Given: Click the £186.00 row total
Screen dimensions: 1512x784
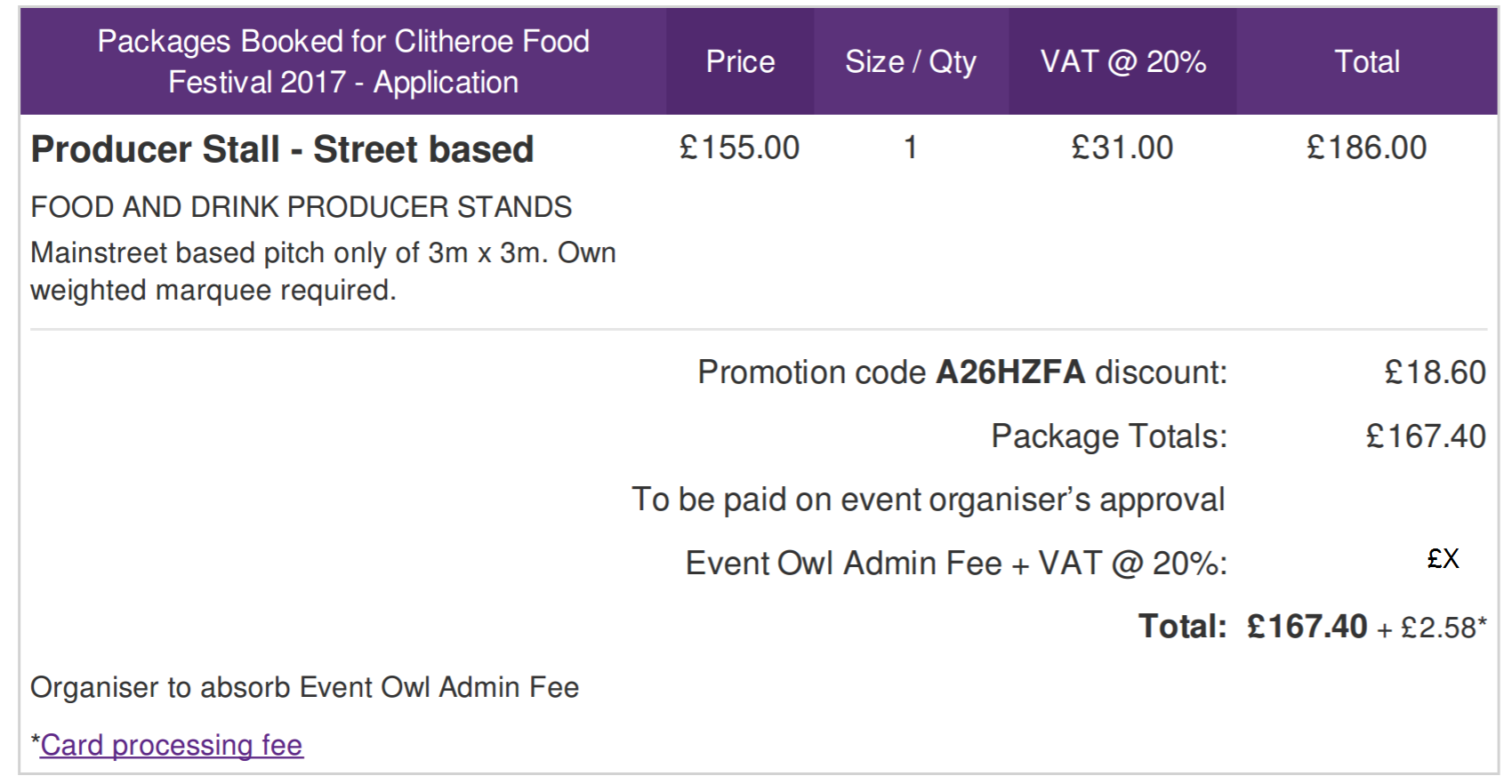Looking at the screenshot, I should [1367, 148].
